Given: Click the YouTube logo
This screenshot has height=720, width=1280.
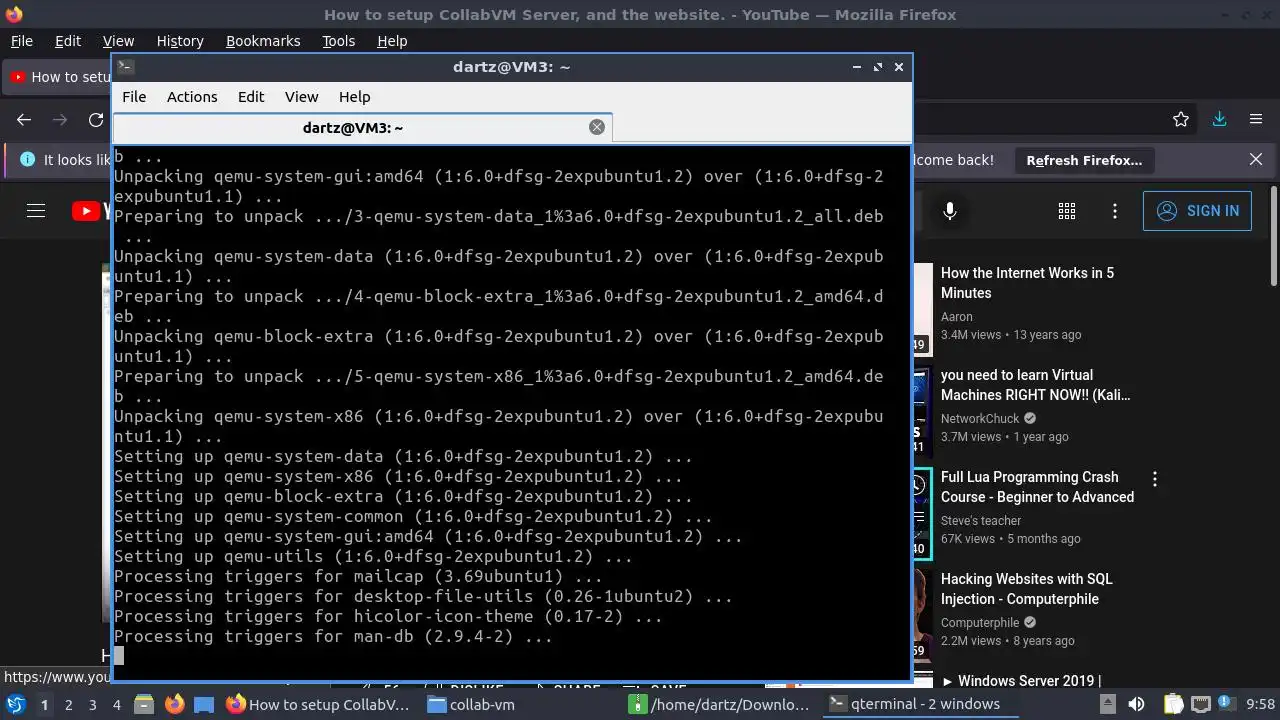Looking at the screenshot, I should click(x=93, y=211).
